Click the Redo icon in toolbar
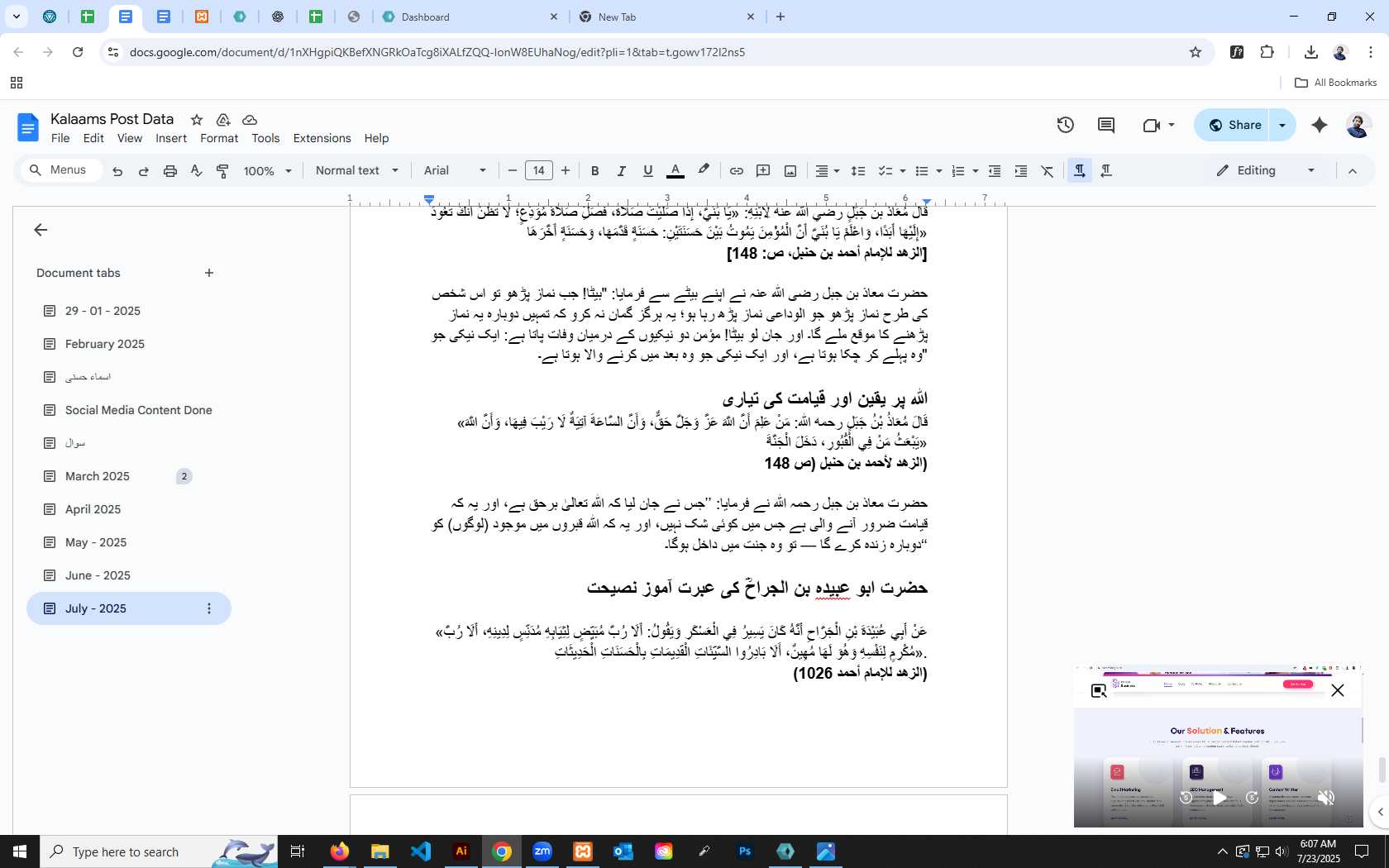The image size is (1389, 868). tap(144, 171)
